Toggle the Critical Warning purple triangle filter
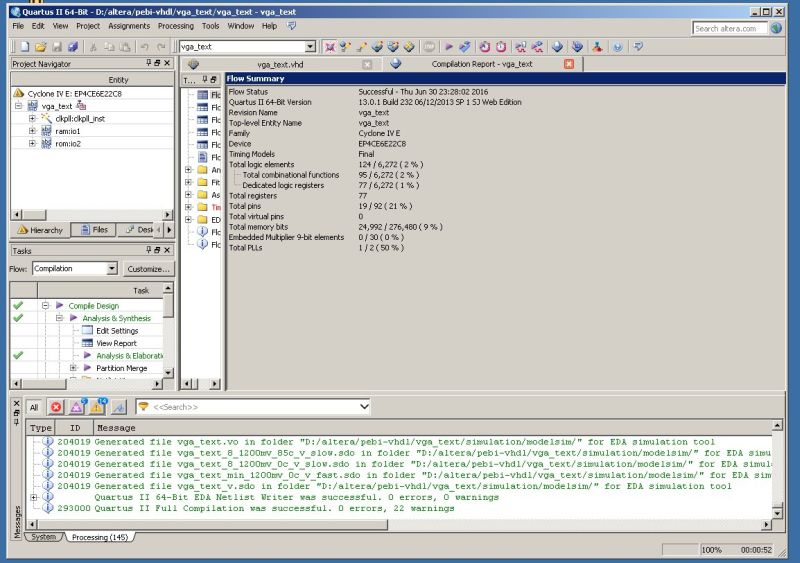Viewport: 800px width, 563px height. [x=77, y=407]
